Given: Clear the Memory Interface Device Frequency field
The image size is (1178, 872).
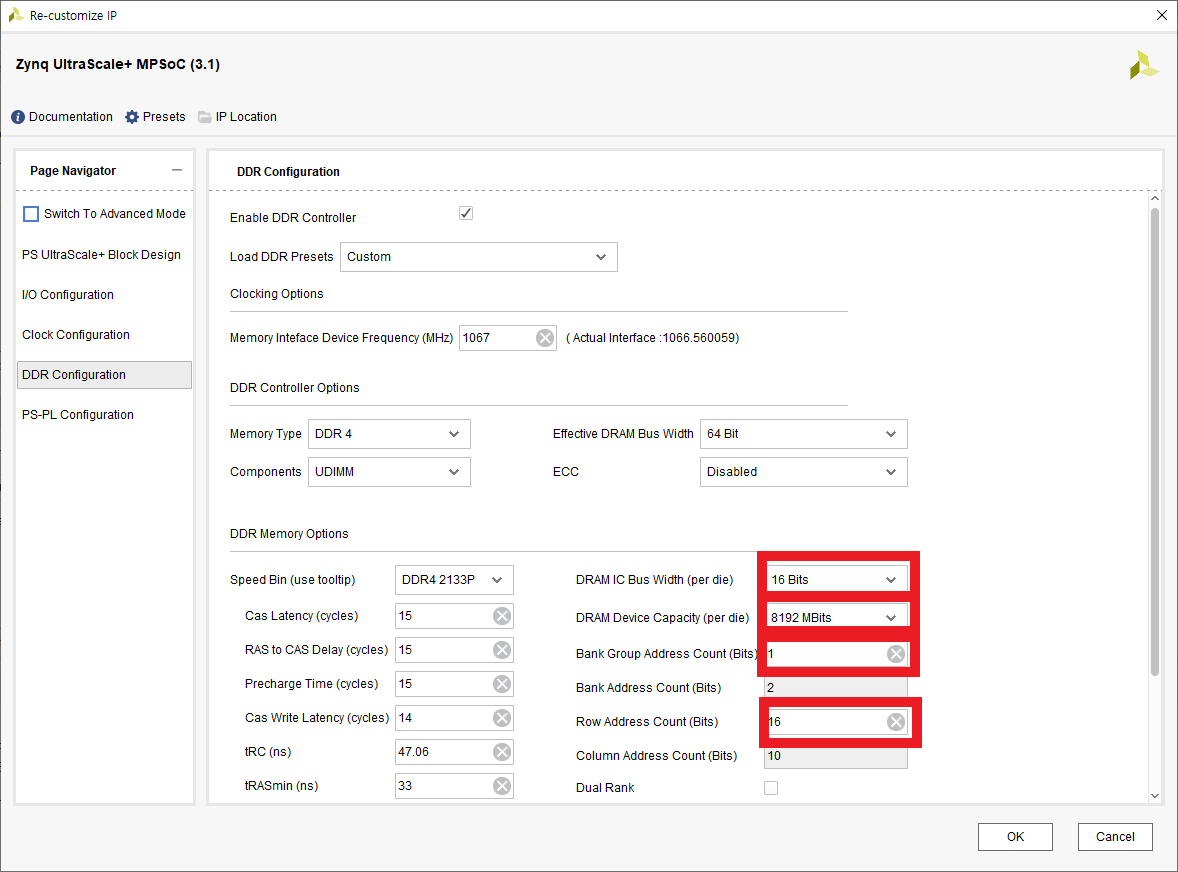Looking at the screenshot, I should pos(545,338).
